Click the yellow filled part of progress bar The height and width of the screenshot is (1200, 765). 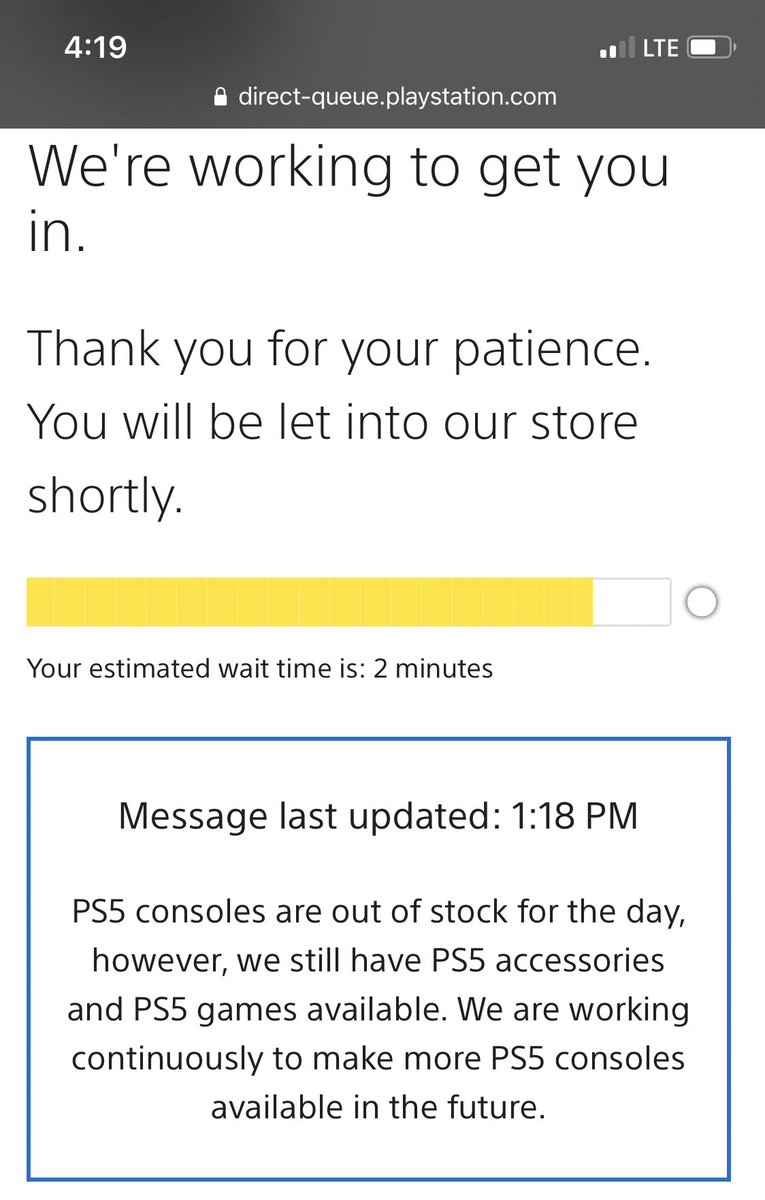tap(309, 602)
